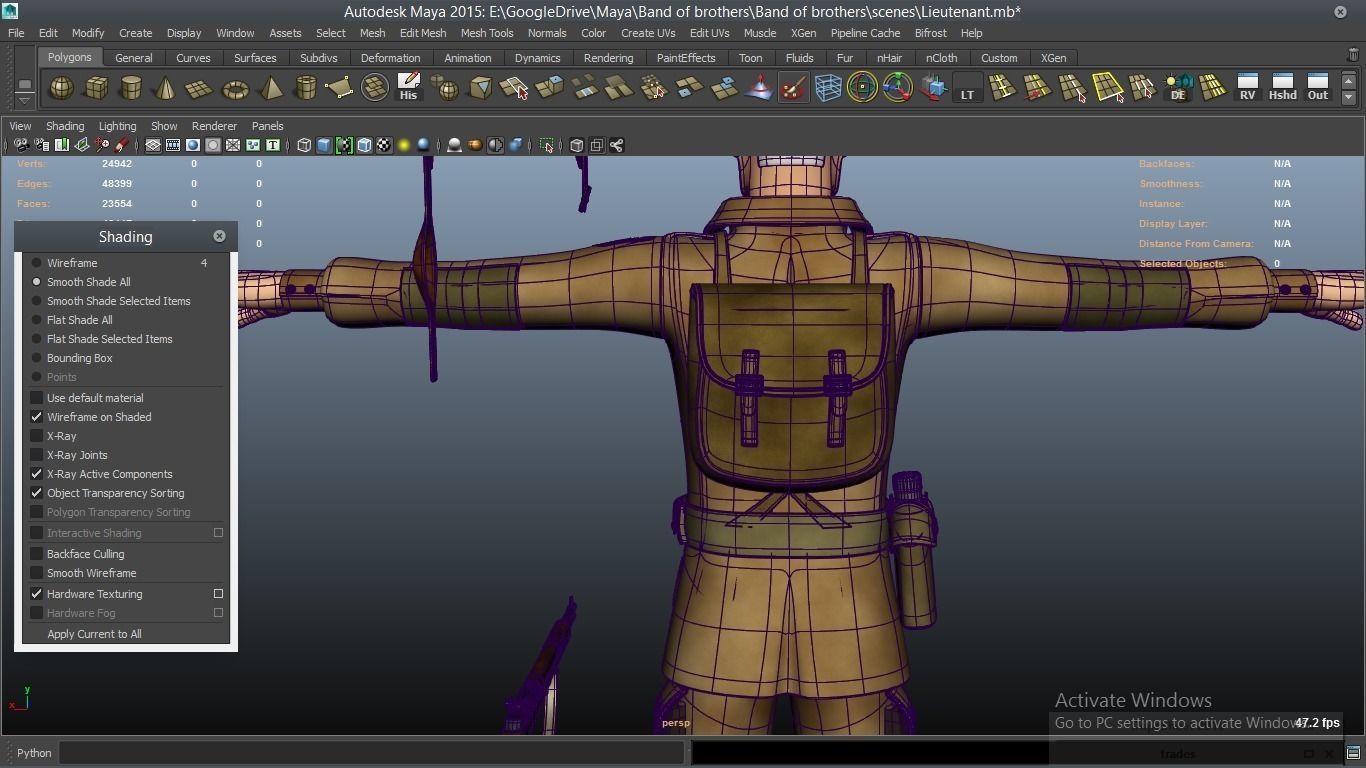Click the DE shelf button
Screen dimensions: 1366x768
[x=1178, y=88]
